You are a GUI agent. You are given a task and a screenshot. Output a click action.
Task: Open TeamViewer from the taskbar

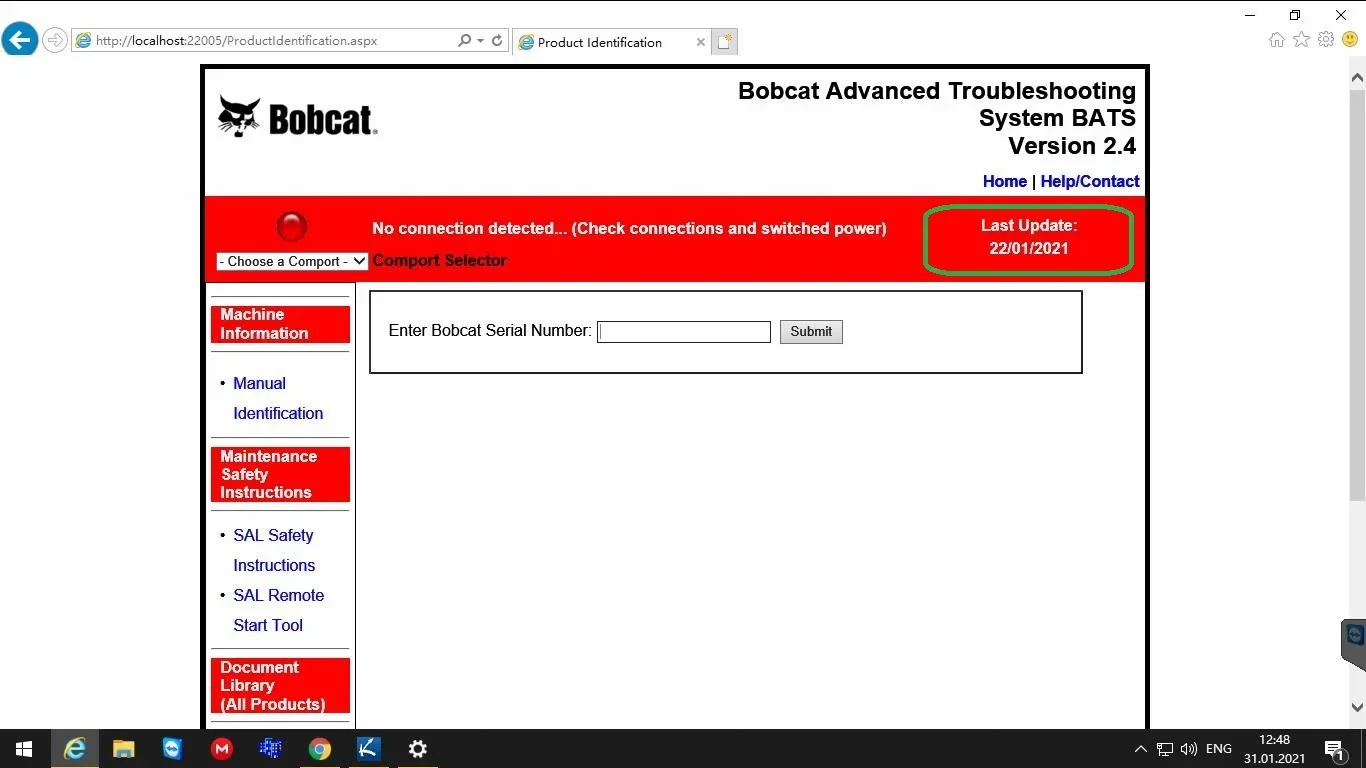point(173,749)
